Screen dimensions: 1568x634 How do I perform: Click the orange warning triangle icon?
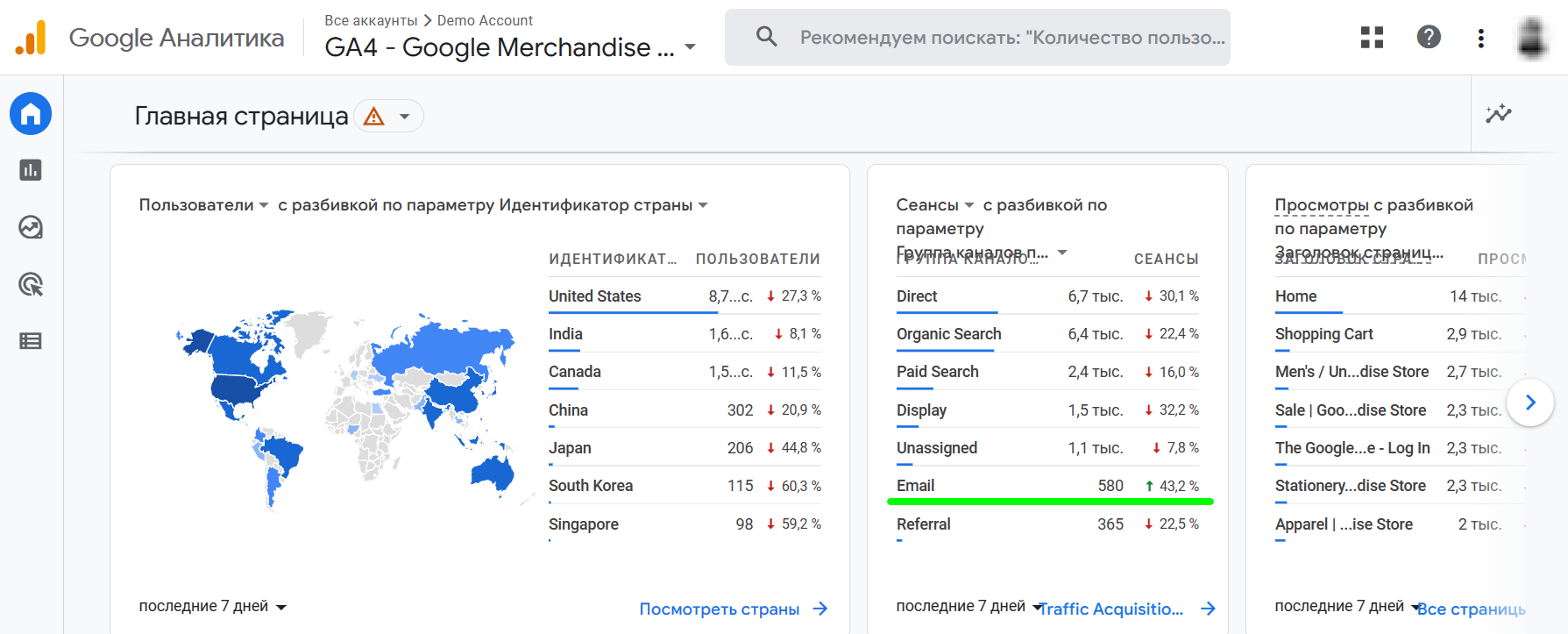(374, 116)
